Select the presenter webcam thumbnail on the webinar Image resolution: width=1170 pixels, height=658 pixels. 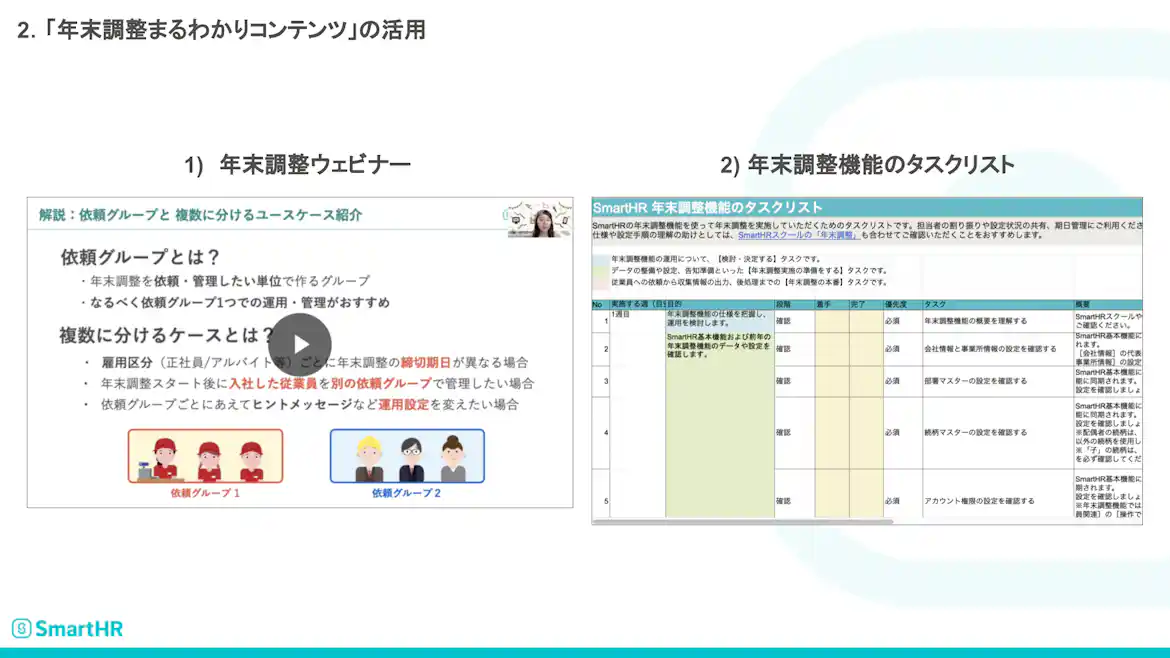(543, 222)
